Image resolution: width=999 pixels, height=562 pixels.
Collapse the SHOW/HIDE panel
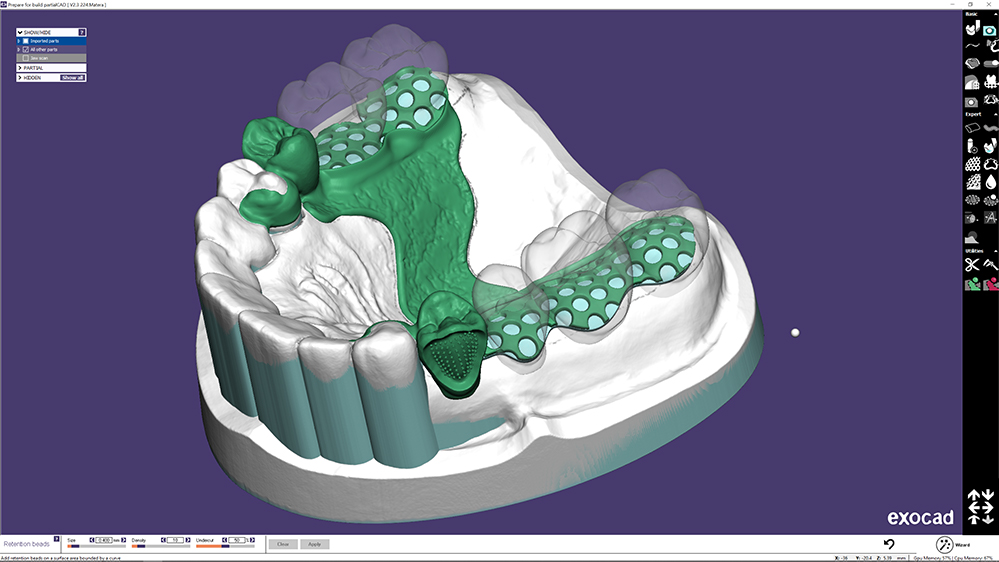point(20,32)
